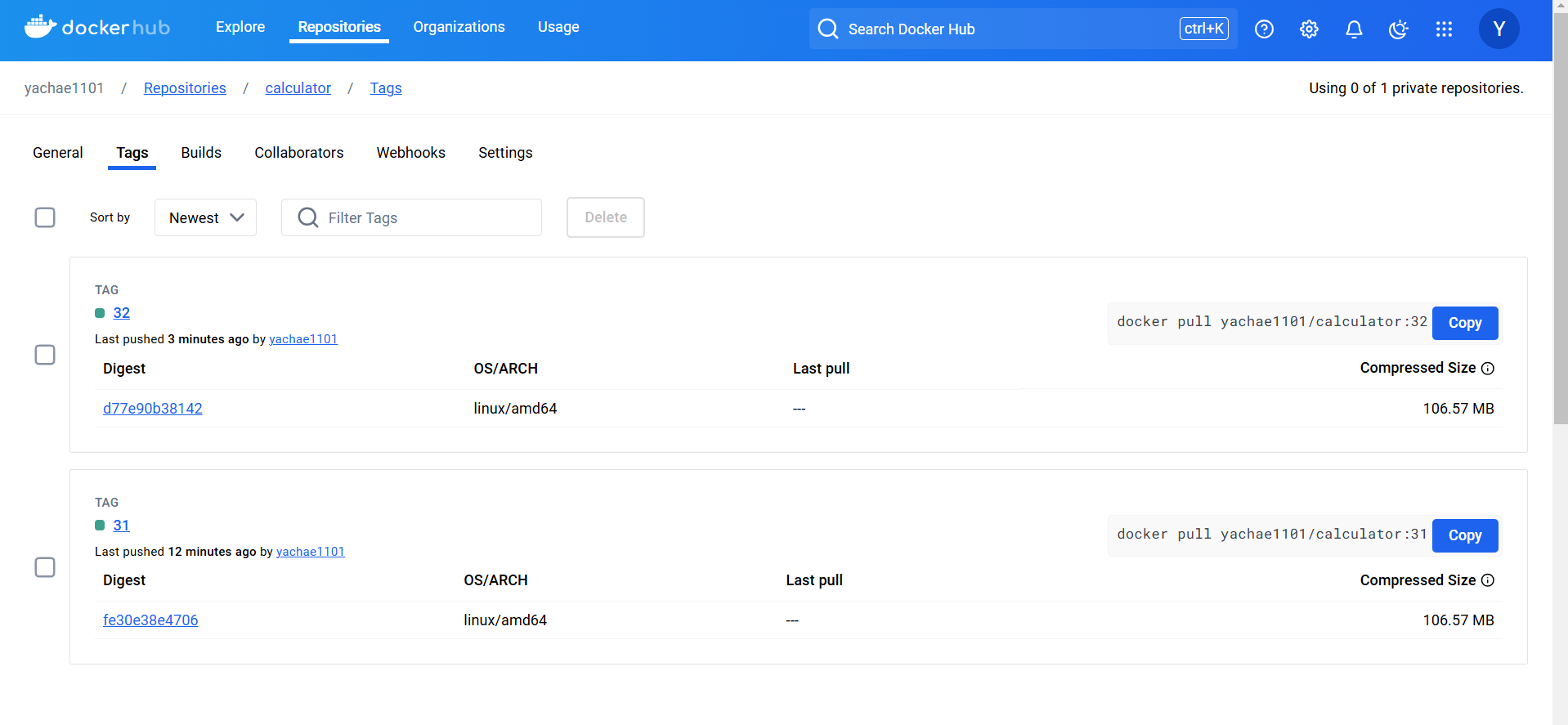Viewport: 1568px width, 725px height.
Task: Open yachae1101 profile link under tag 32
Action: 303,339
